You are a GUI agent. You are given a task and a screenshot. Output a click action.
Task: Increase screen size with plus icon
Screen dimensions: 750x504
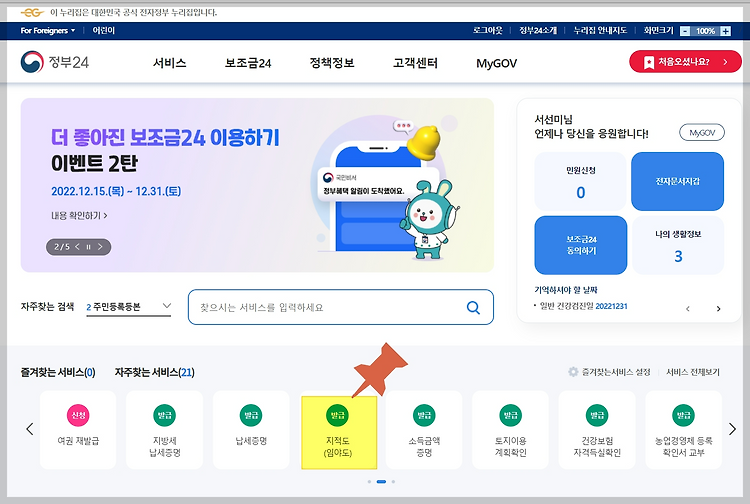(x=726, y=31)
